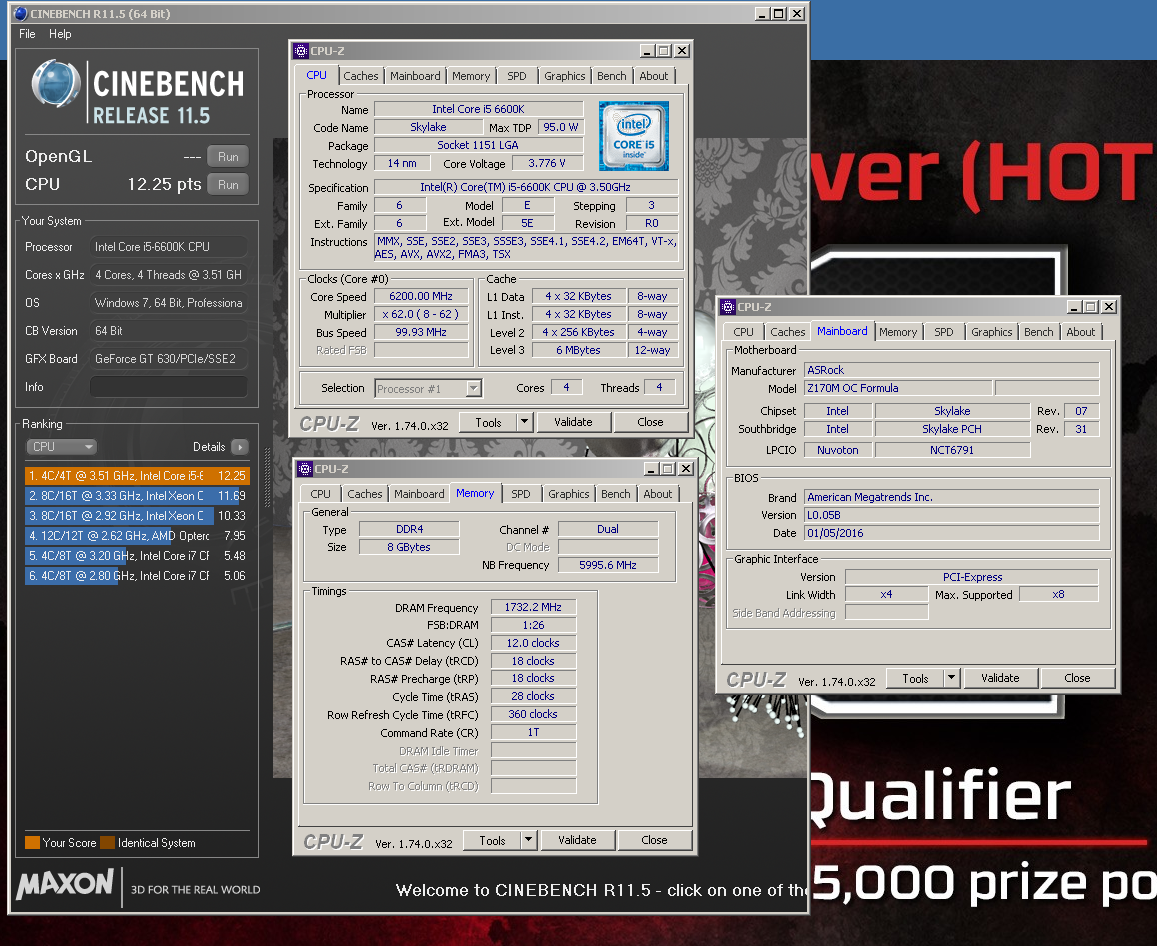
Task: Click Tools button in Mainboard CPU-Z window
Action: [x=915, y=678]
